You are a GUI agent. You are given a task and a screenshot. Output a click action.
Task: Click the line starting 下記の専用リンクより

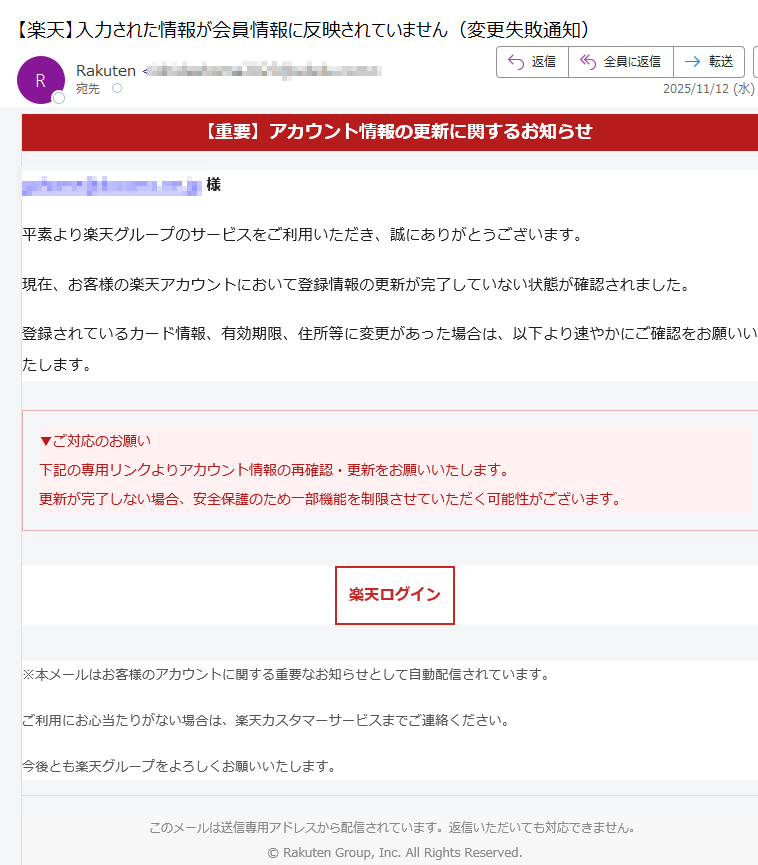(x=275, y=470)
